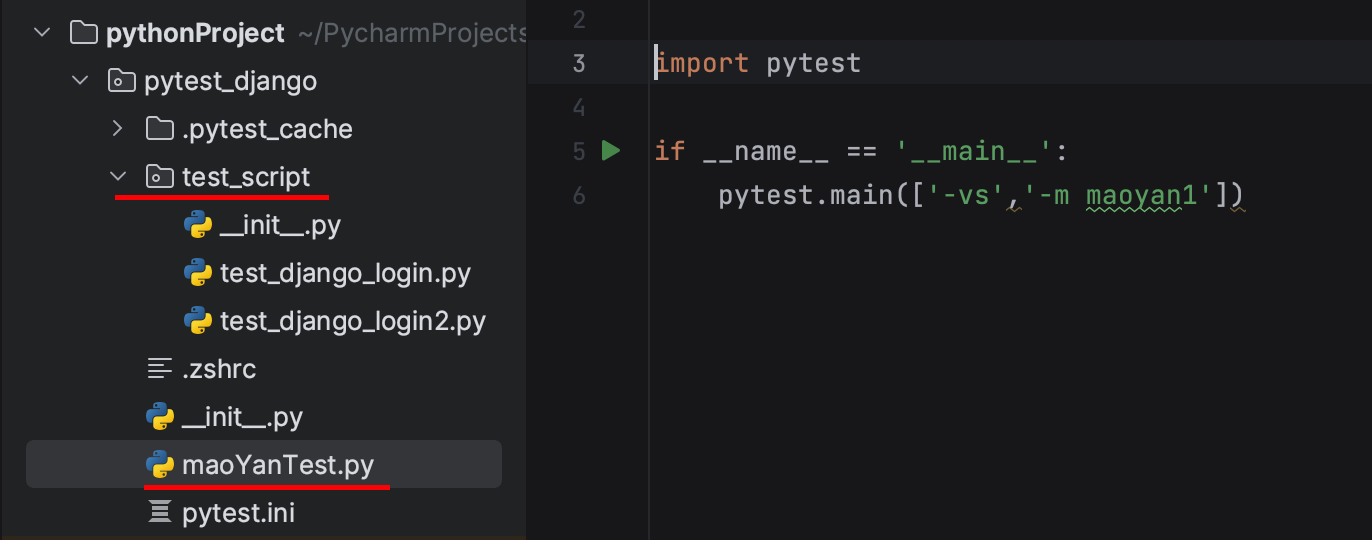Screen dimensions: 1372x540
Task: Select the .zshrc file
Action: [x=219, y=369]
